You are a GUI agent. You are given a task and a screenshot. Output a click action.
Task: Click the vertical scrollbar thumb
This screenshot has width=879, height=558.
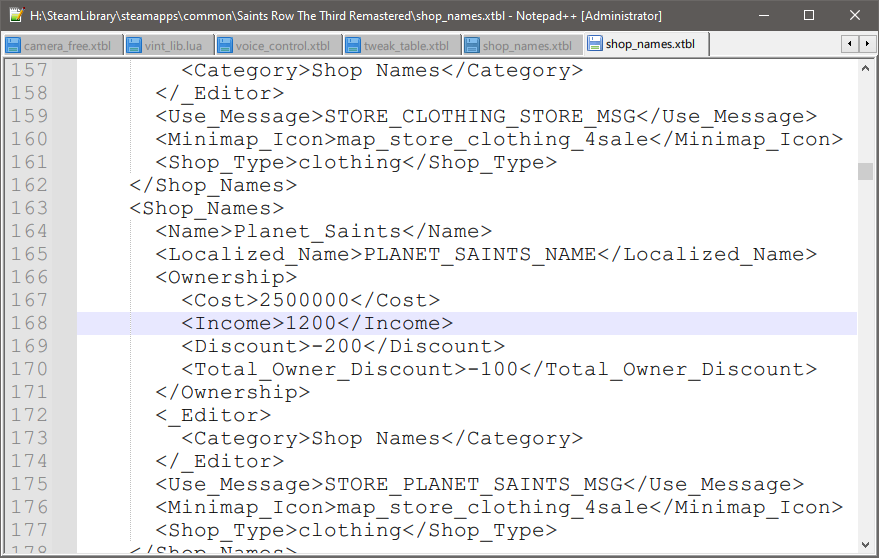[865, 172]
